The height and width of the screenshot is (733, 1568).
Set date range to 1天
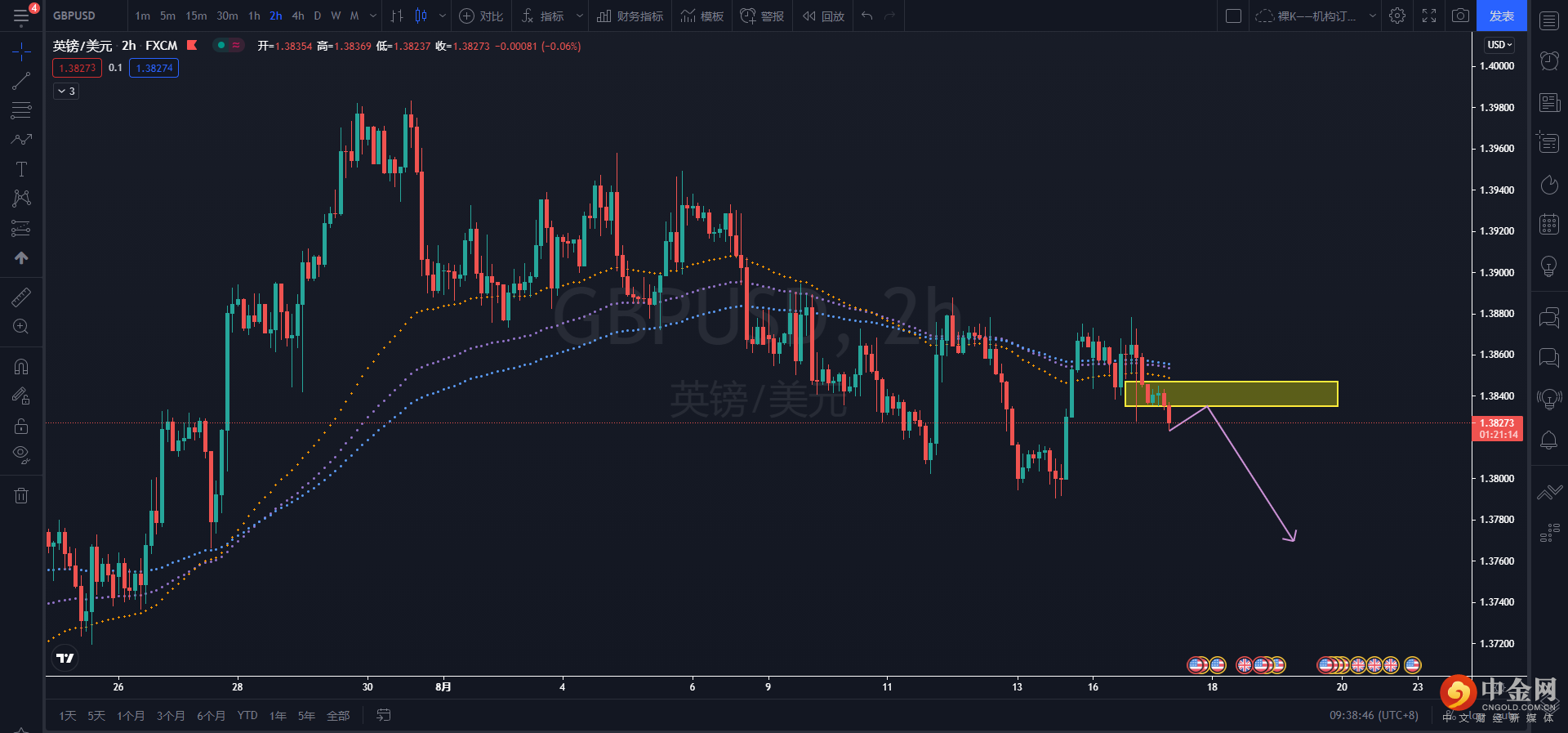[68, 716]
